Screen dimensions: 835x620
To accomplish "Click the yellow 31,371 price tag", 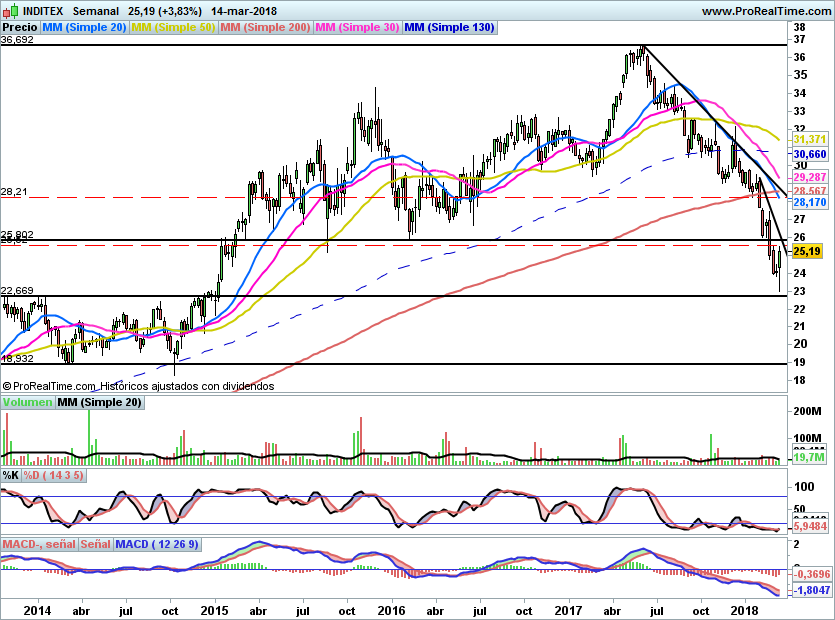I will 809,139.
